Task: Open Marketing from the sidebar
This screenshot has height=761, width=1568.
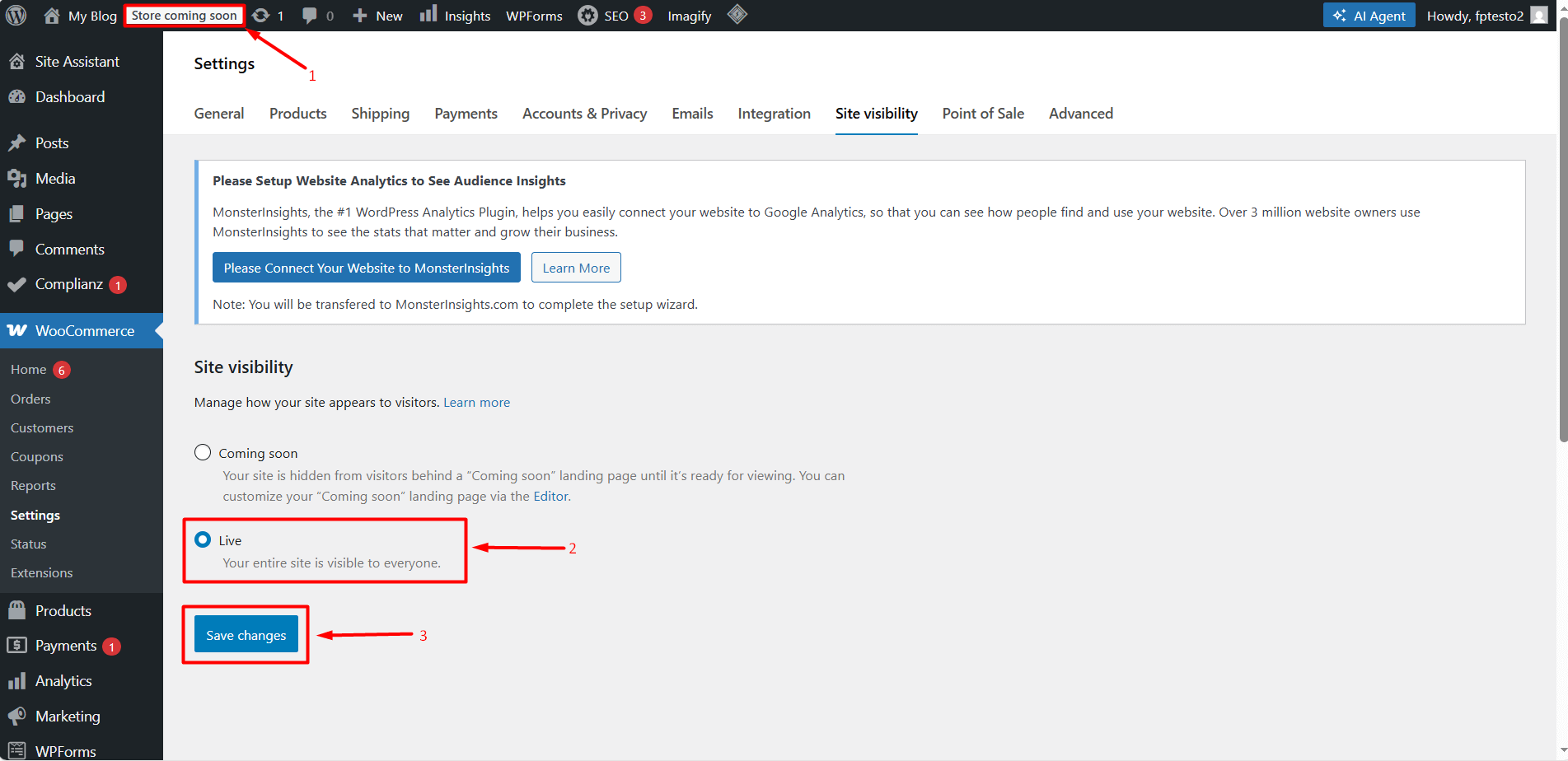Action: pos(68,716)
